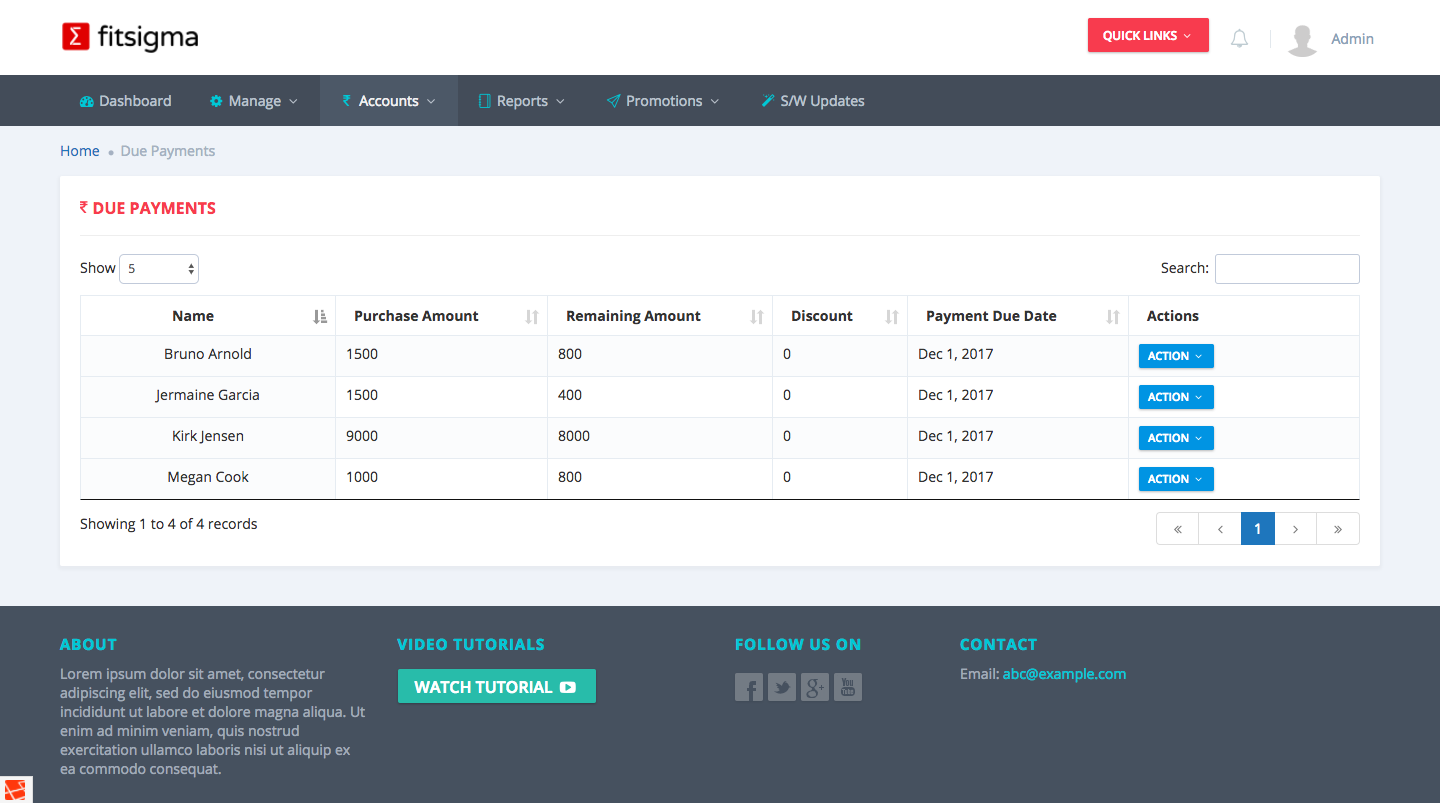This screenshot has height=803, width=1440.
Task: Open Action dropdown for Kirk Jensen
Action: point(1176,438)
